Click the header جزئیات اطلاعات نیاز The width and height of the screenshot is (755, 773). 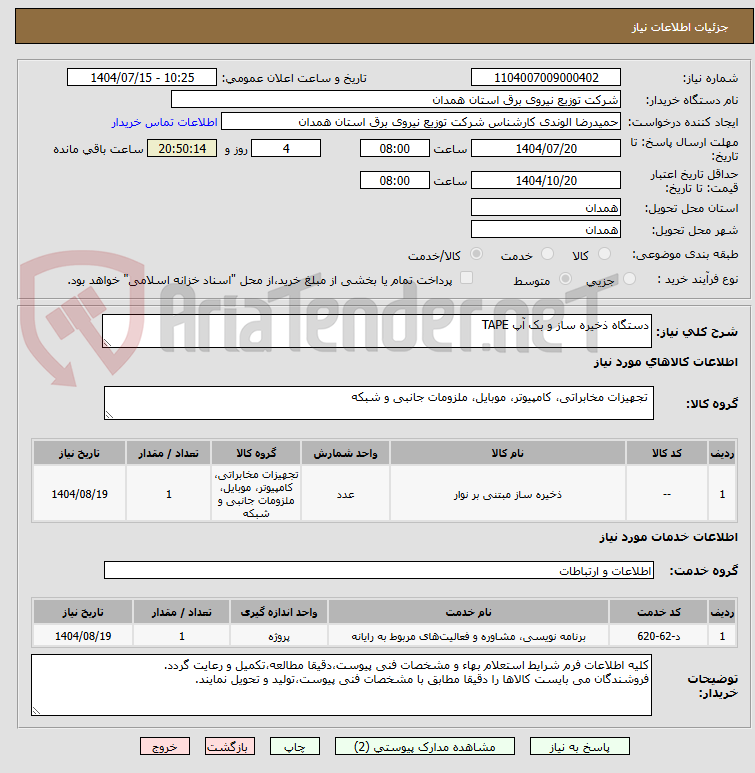(680, 27)
